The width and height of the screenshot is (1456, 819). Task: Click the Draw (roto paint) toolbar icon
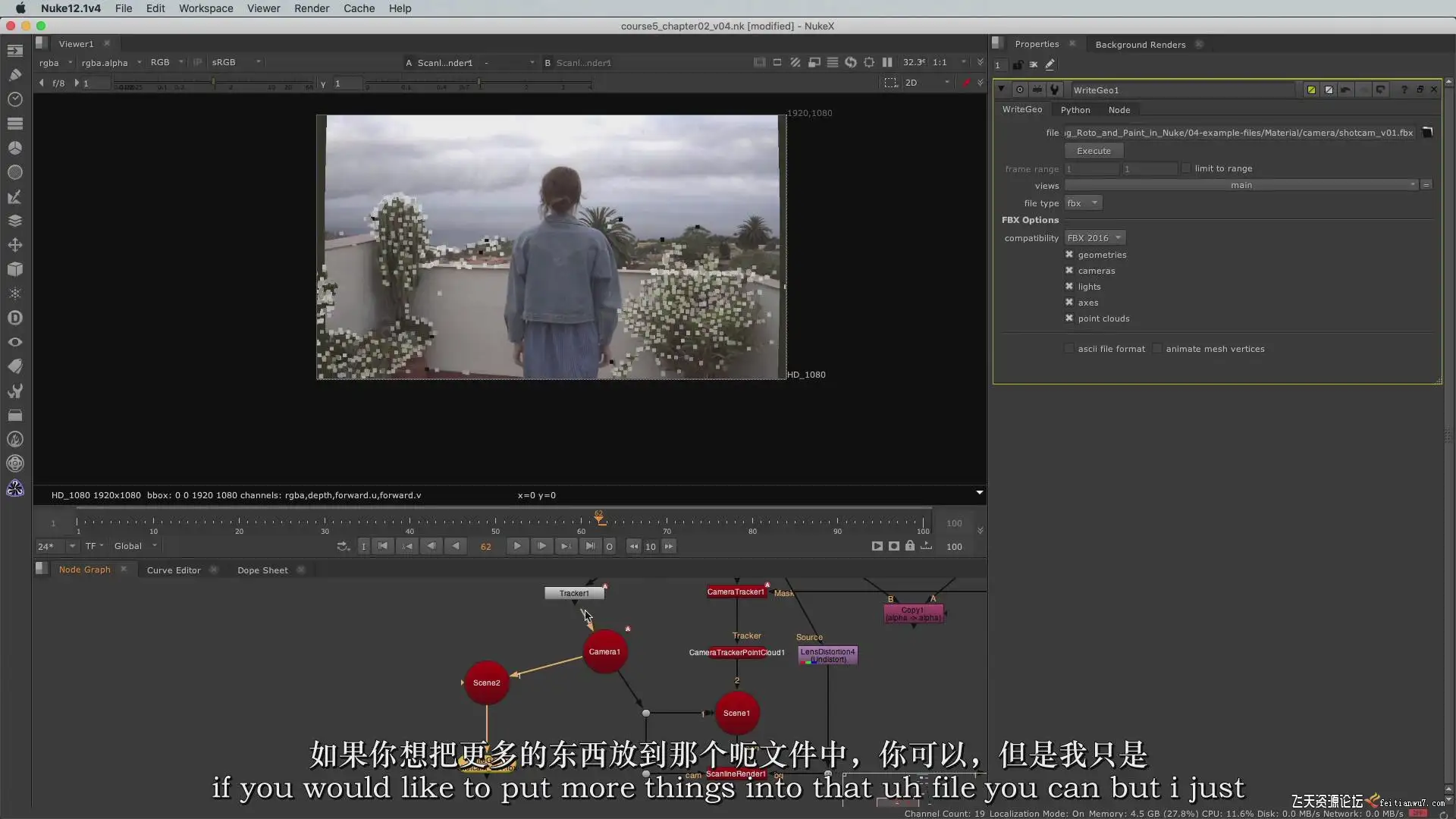(14, 74)
